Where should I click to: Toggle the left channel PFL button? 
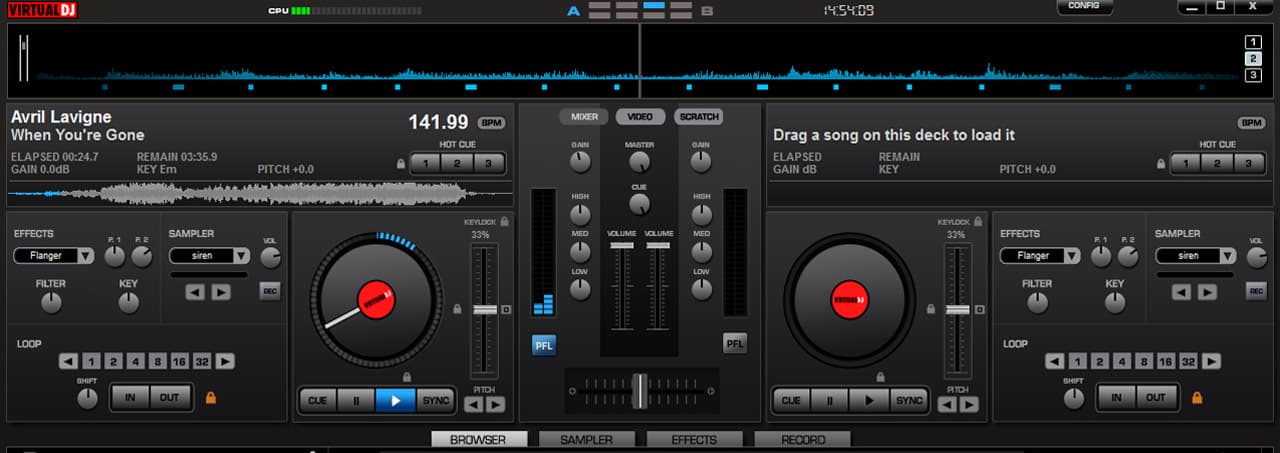click(544, 344)
